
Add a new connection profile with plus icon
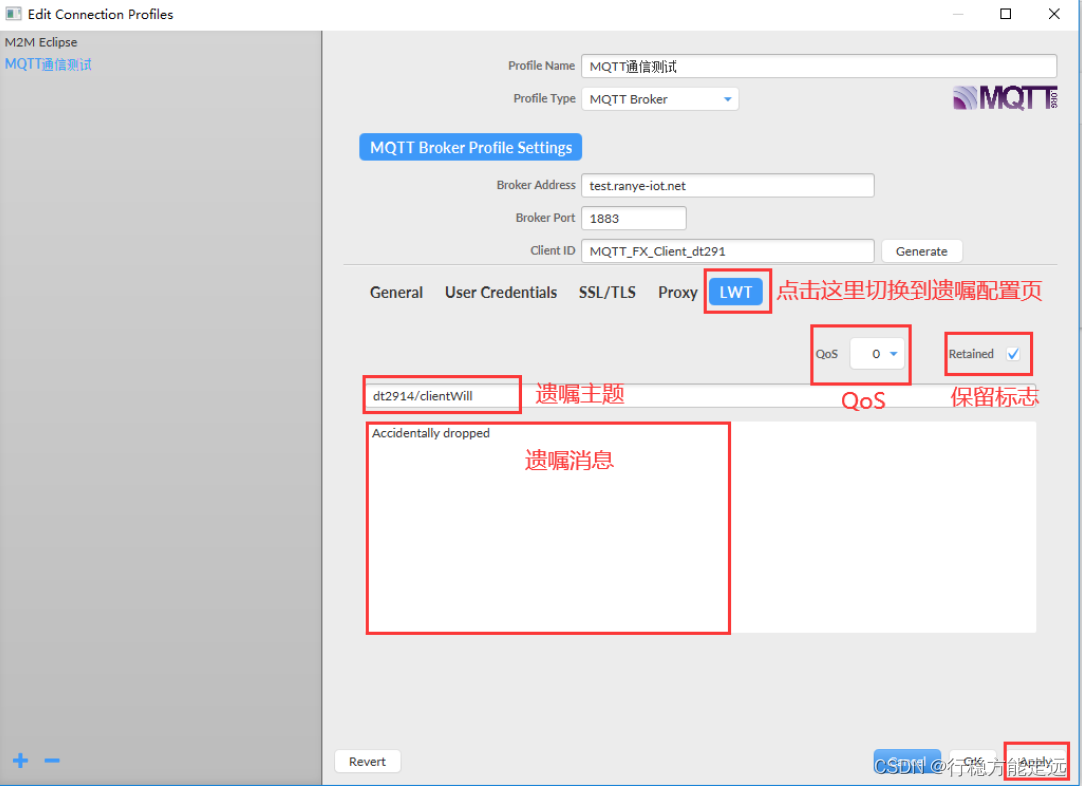(x=21, y=760)
